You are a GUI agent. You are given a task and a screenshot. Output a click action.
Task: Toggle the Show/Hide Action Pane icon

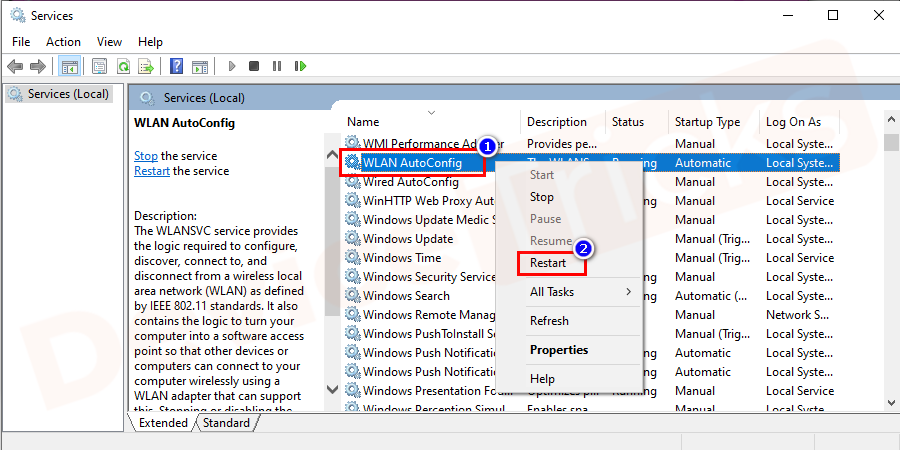[x=200, y=67]
